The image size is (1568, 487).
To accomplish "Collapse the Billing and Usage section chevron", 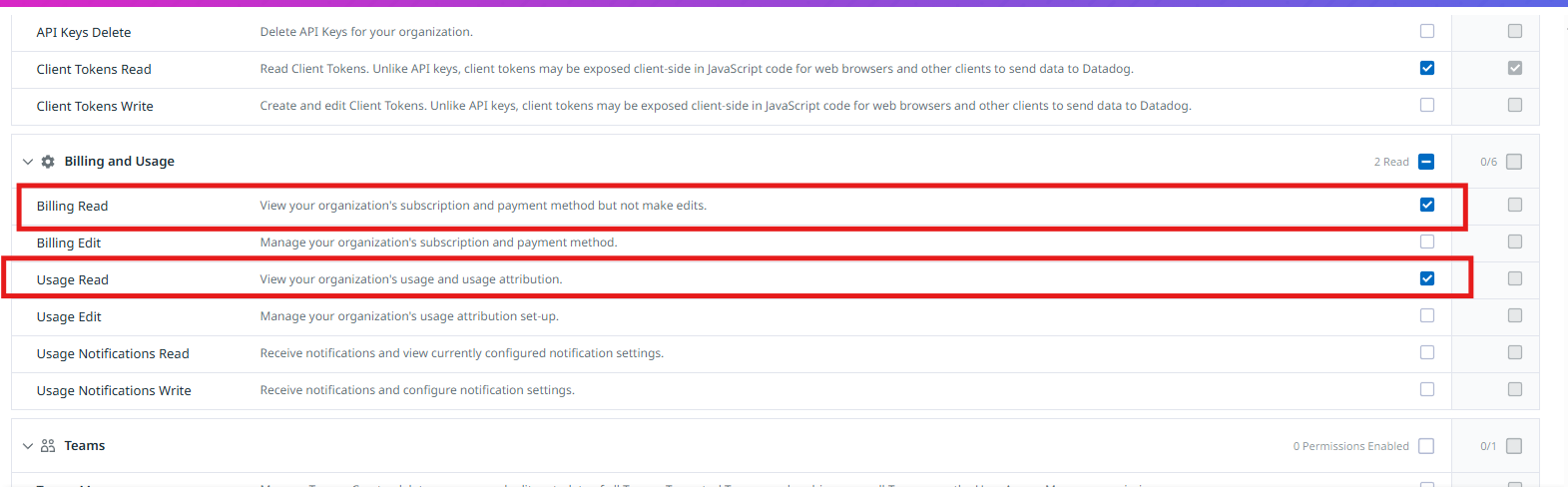I will click(x=28, y=162).
